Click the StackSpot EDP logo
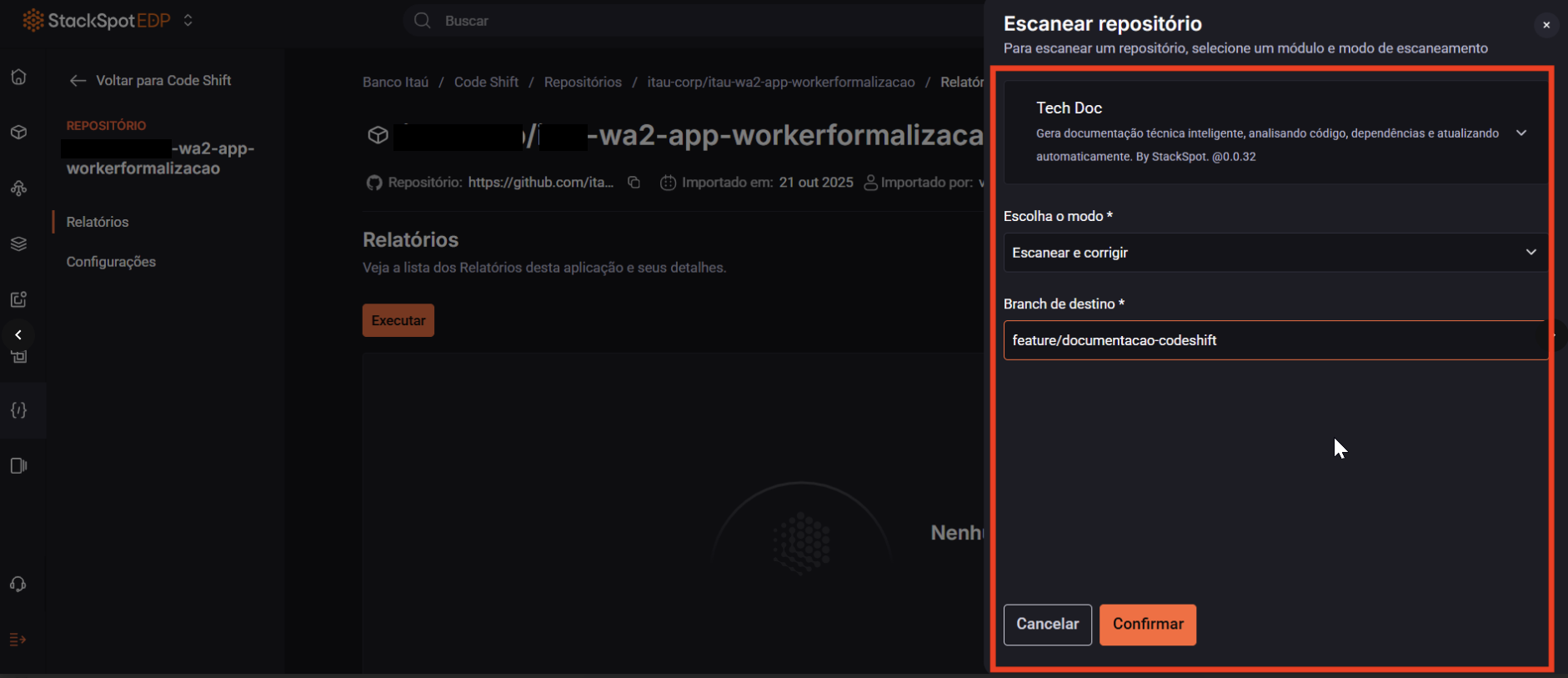Viewport: 1568px width, 678px height. [97, 21]
